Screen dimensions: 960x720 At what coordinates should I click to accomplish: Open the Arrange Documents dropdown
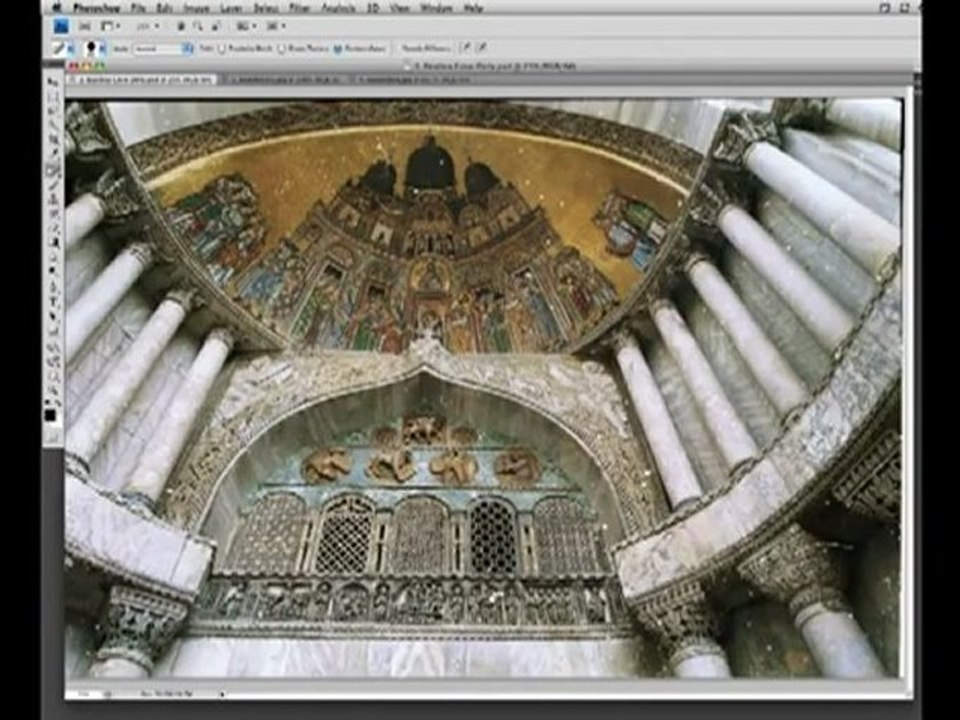[246, 26]
